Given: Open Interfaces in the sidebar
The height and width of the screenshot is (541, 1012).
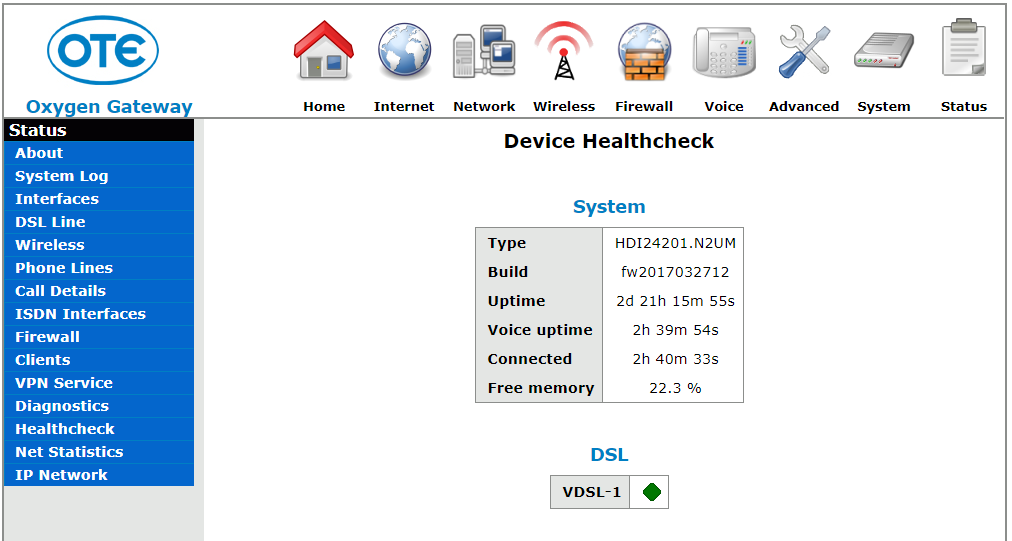Looking at the screenshot, I should point(99,199).
